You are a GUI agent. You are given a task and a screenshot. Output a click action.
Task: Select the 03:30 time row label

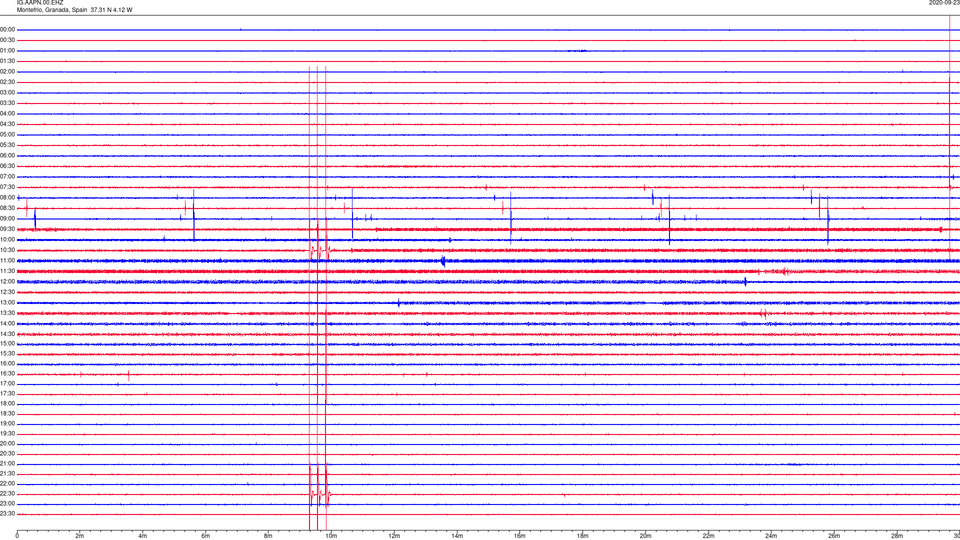7,103
